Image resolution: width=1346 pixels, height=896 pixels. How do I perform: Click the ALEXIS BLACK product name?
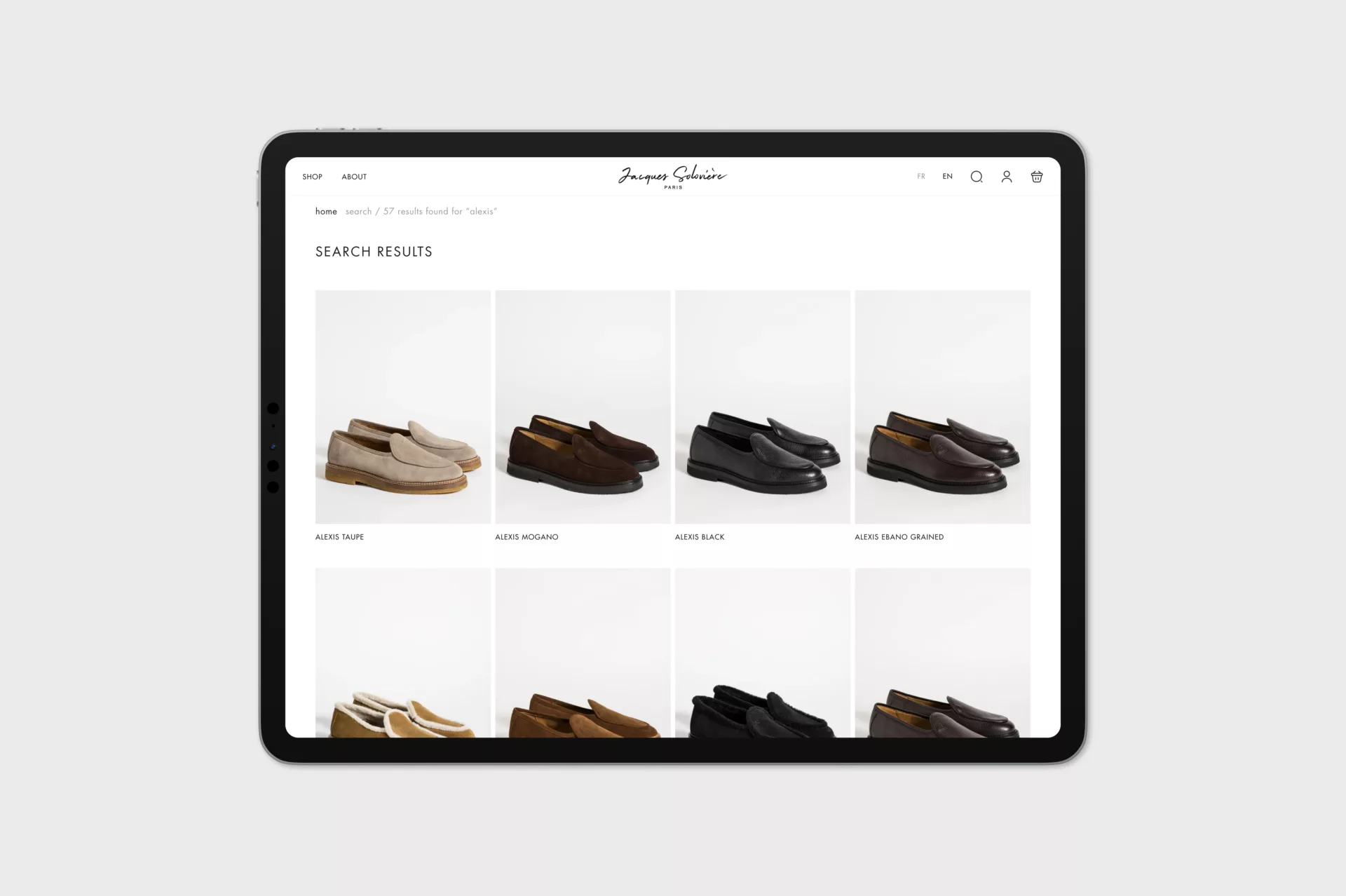click(x=700, y=537)
